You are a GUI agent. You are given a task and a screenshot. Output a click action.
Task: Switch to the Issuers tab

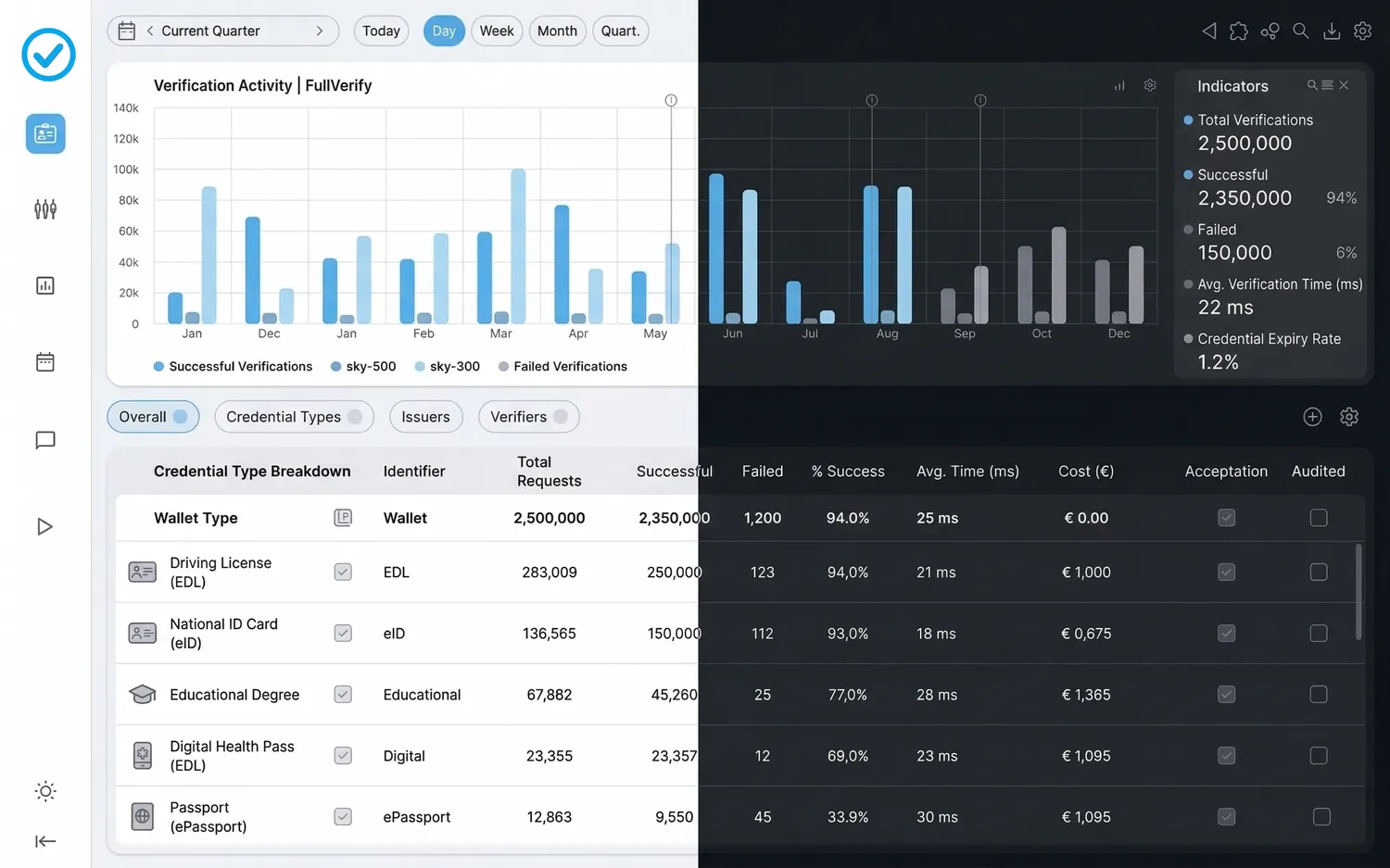(x=425, y=417)
